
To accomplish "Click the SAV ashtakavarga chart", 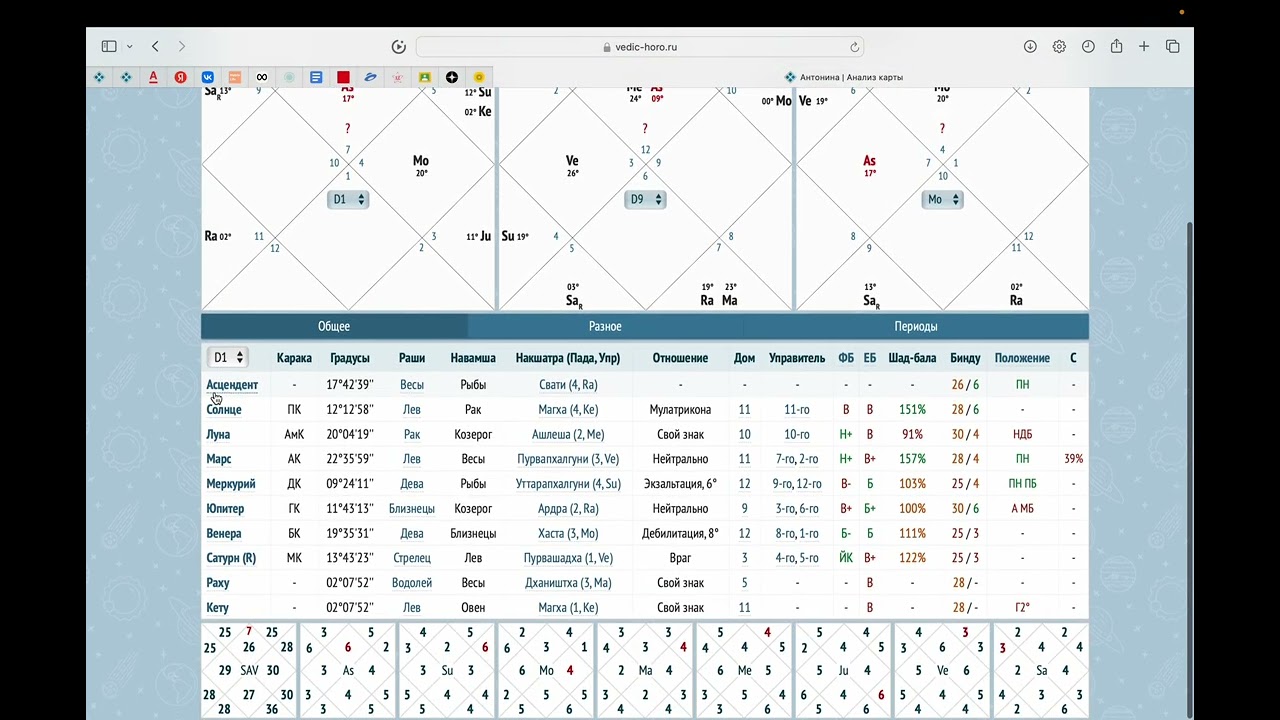I will point(249,670).
